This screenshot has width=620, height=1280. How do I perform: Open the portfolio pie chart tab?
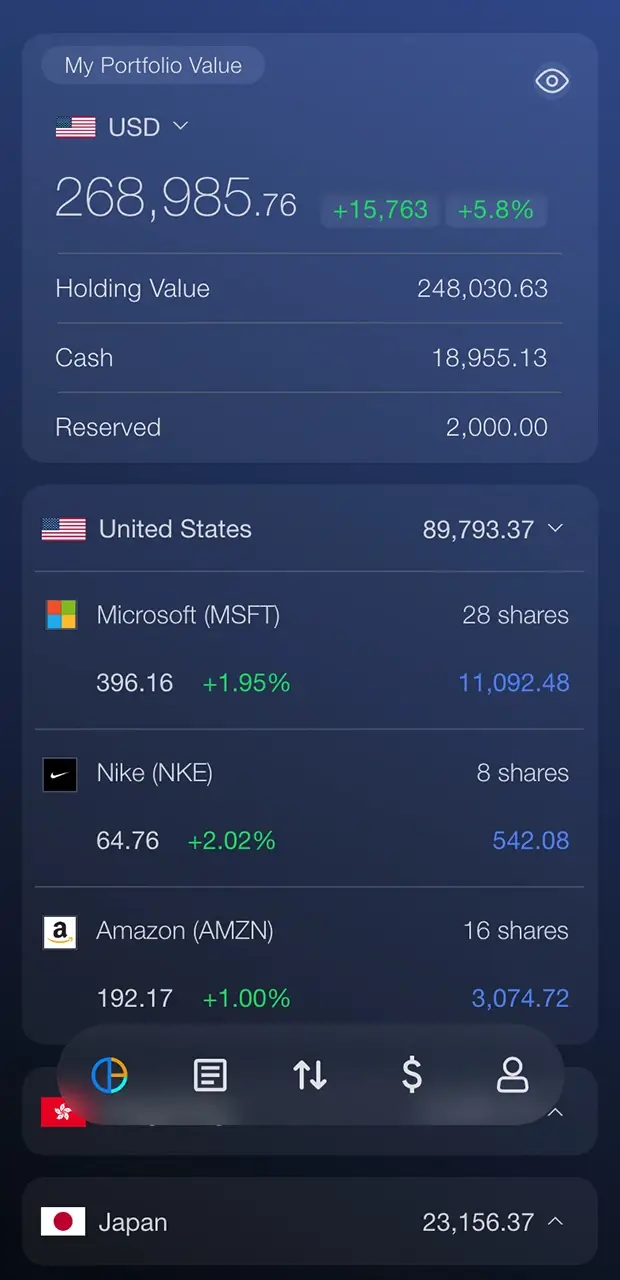(110, 1075)
